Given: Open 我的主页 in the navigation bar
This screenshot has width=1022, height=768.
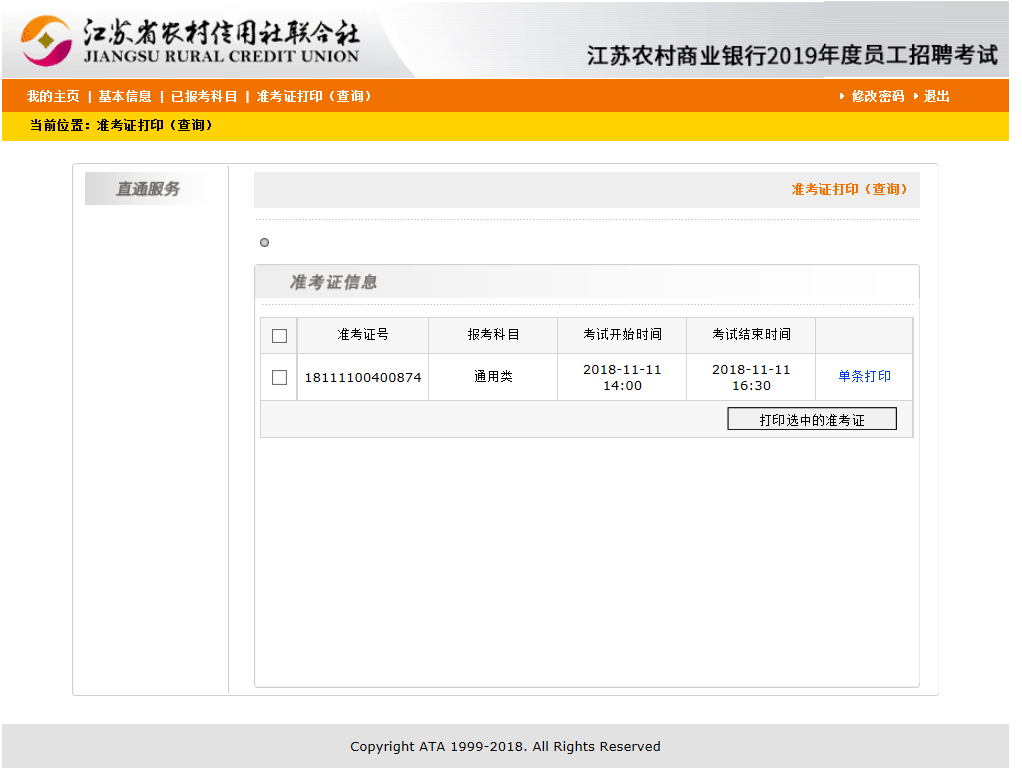Looking at the screenshot, I should 53,96.
